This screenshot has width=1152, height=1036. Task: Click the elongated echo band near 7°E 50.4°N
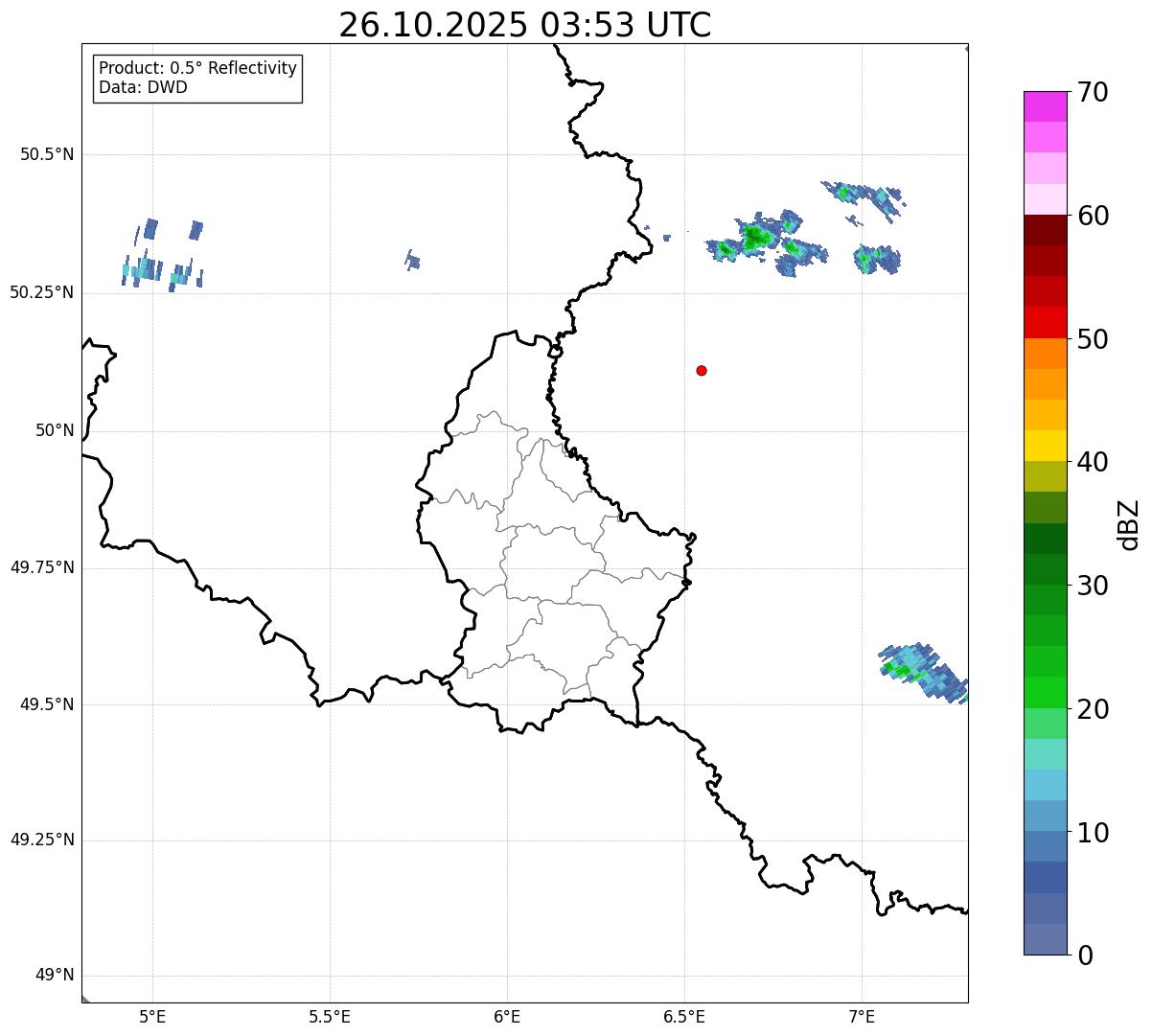pyautogui.click(x=864, y=199)
